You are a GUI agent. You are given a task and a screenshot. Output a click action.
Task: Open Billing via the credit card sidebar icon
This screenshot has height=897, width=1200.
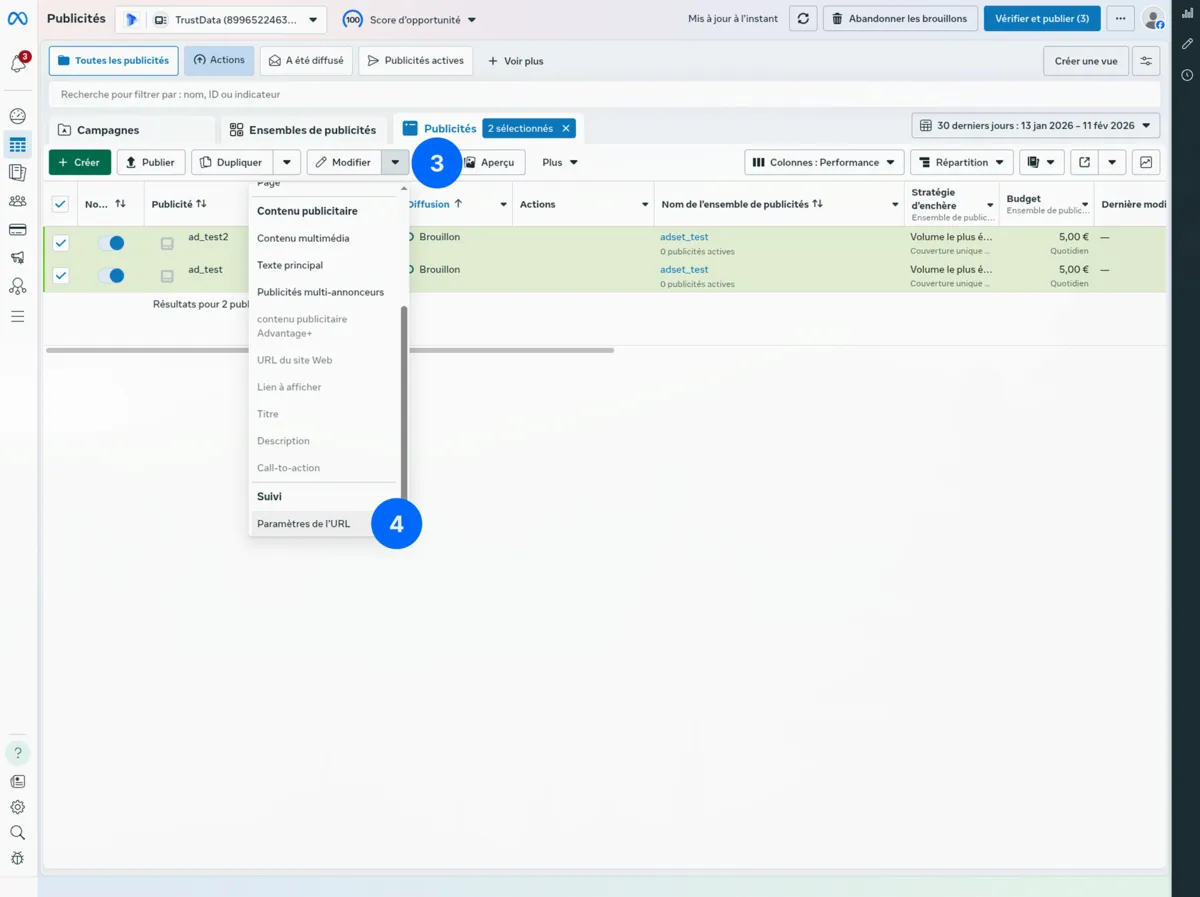(x=17, y=229)
